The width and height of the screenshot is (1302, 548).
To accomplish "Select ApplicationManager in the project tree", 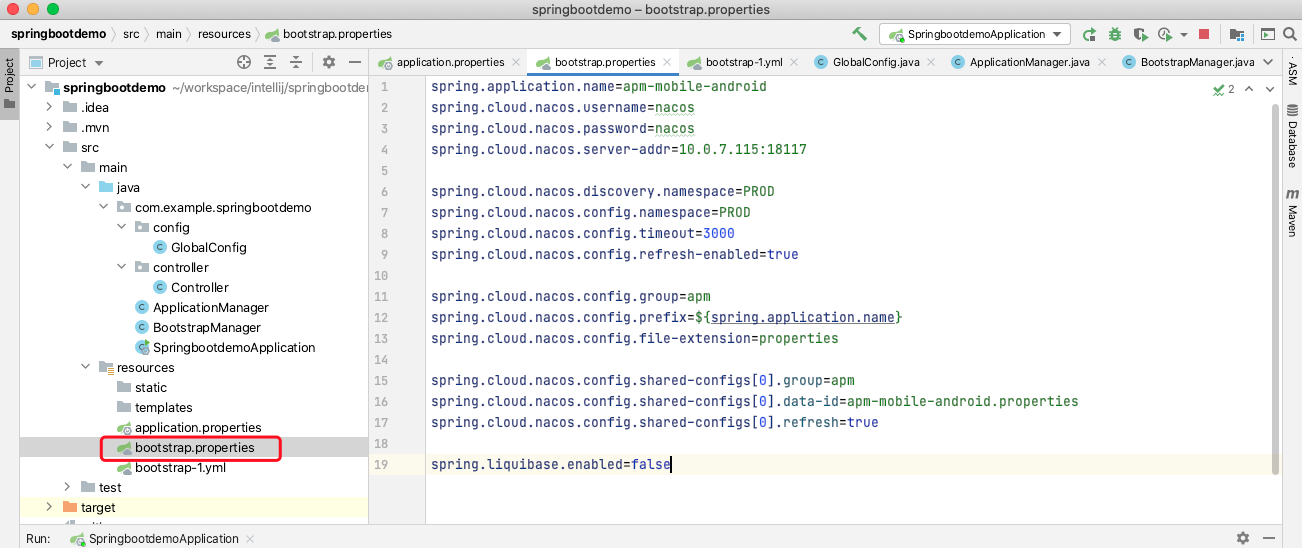I will (x=202, y=307).
